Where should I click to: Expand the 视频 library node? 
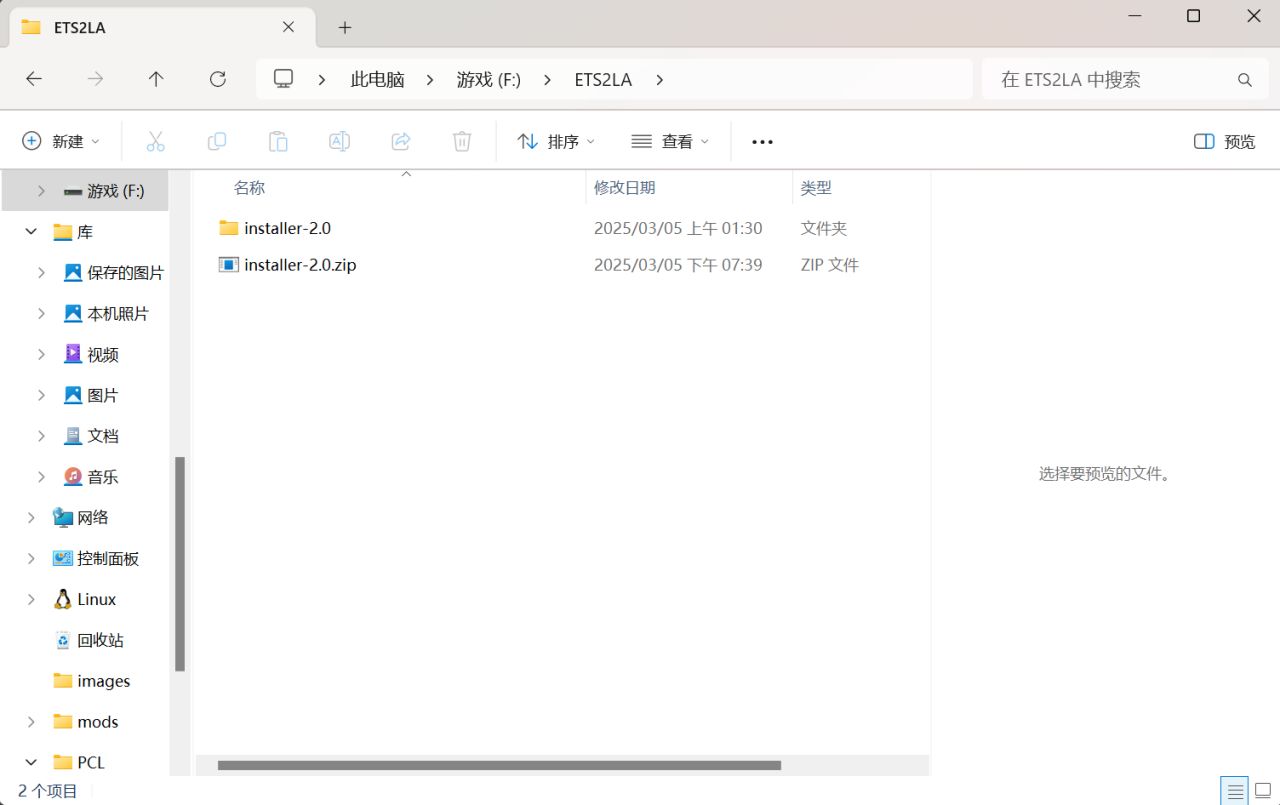pos(41,354)
